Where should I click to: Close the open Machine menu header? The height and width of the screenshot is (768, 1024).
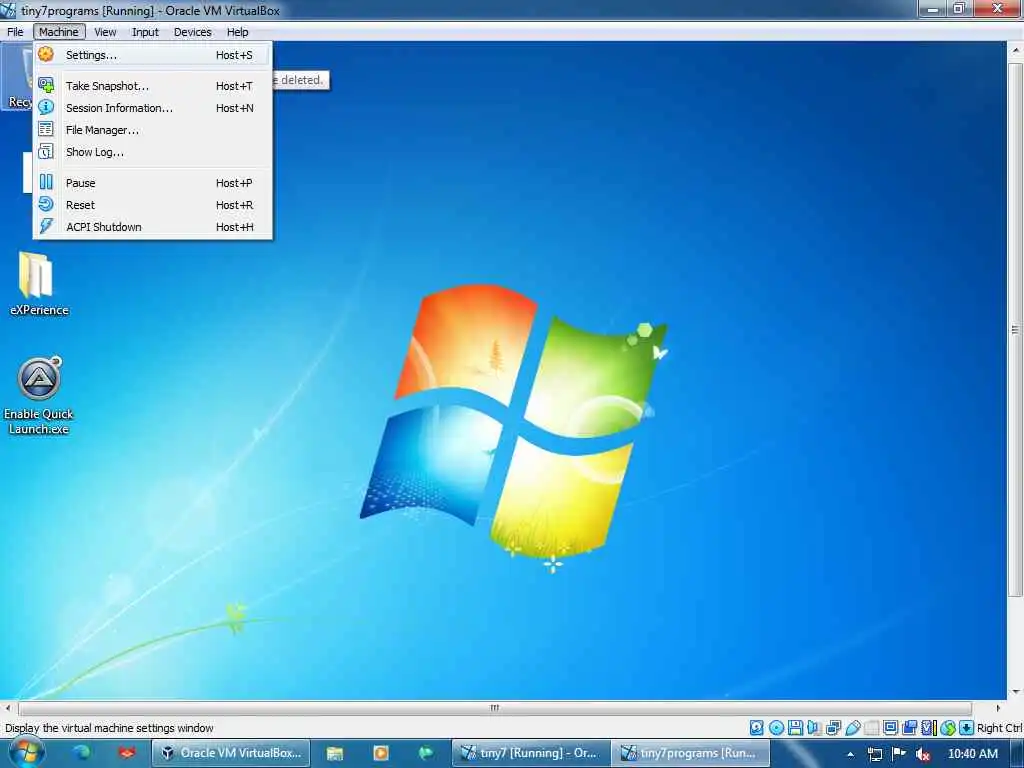point(59,32)
